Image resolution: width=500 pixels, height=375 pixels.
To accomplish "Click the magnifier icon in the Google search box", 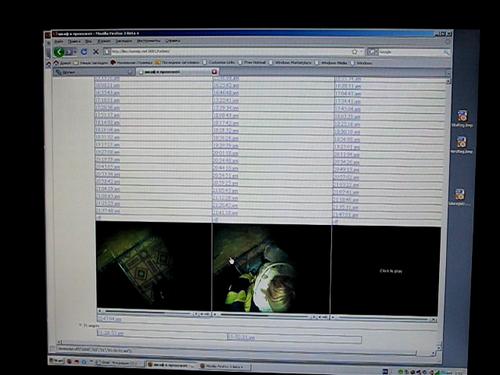I will 446,52.
